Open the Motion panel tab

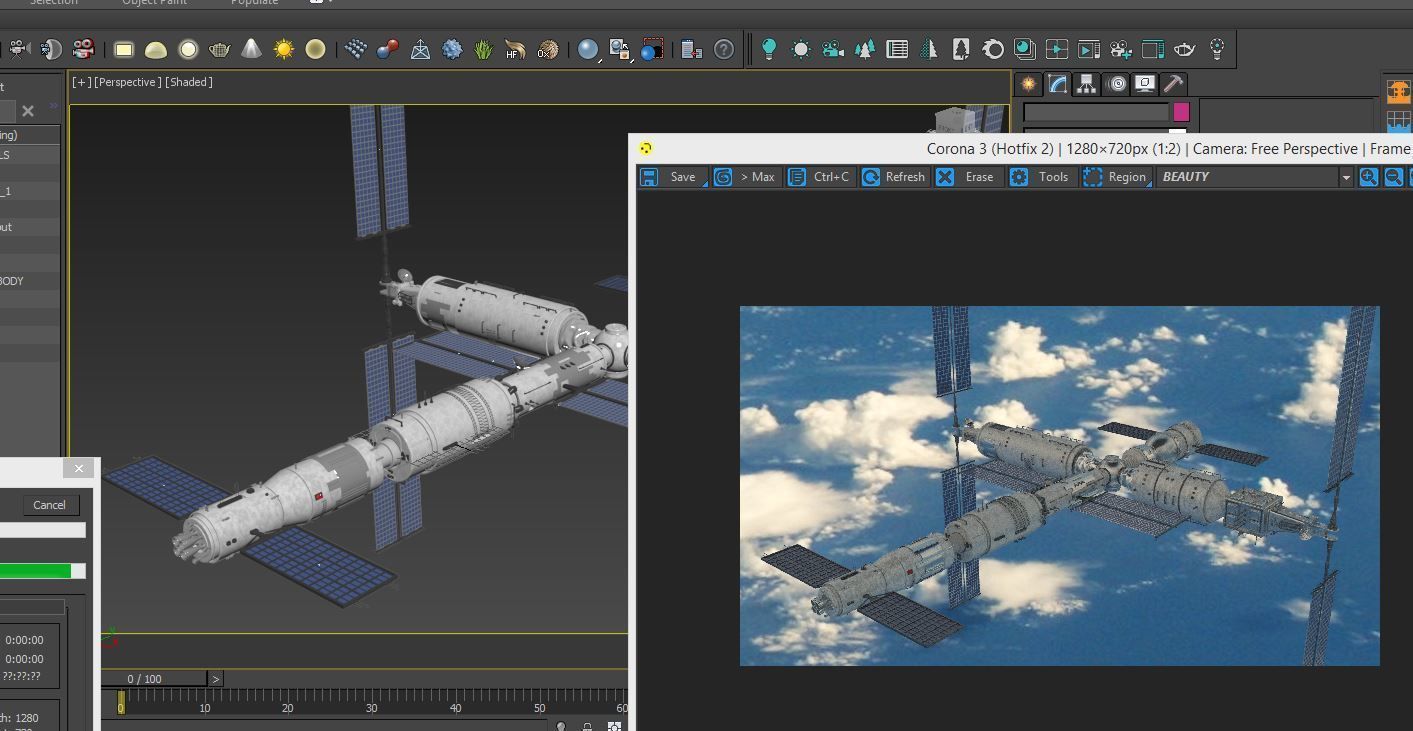[x=1116, y=84]
